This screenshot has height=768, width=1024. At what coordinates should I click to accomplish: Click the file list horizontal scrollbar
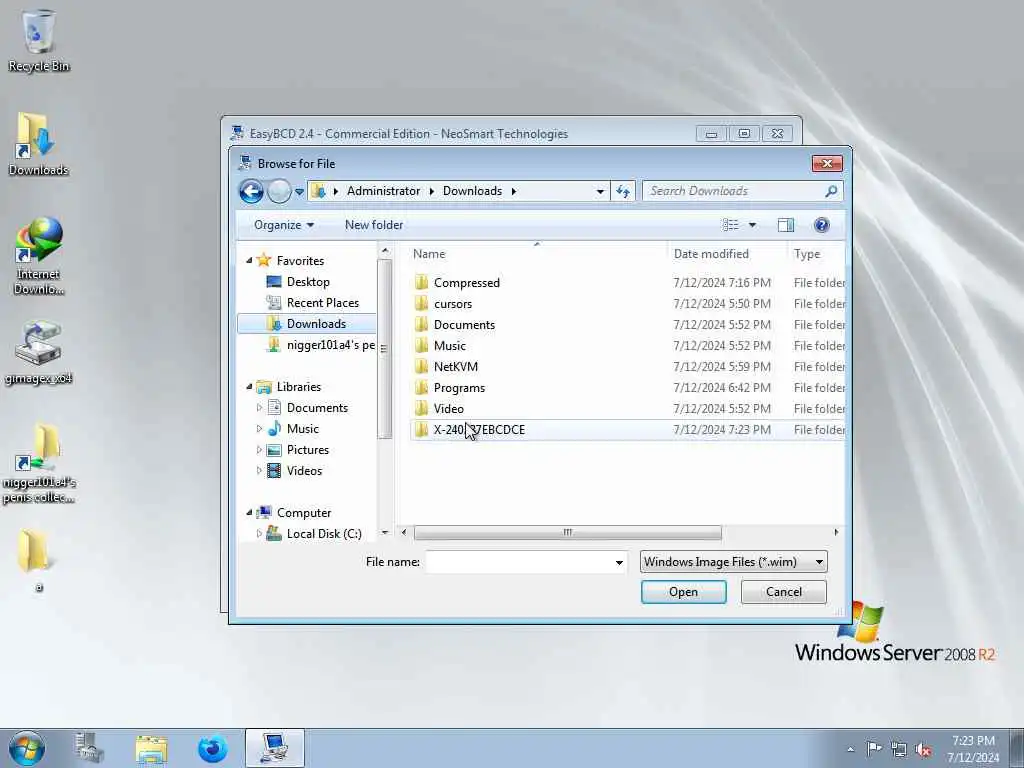pyautogui.click(x=568, y=532)
